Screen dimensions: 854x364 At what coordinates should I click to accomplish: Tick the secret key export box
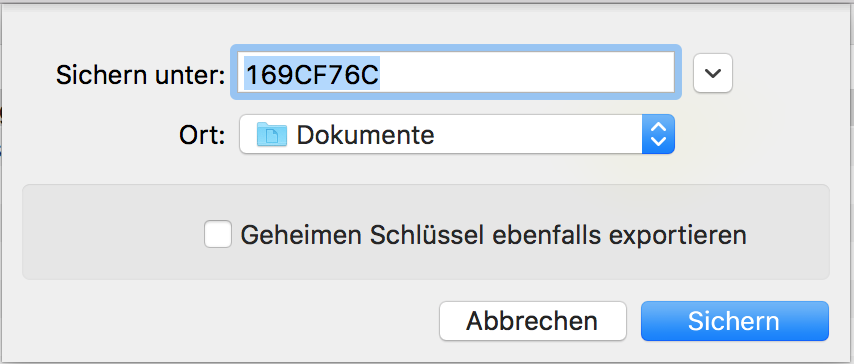pyautogui.click(x=218, y=234)
